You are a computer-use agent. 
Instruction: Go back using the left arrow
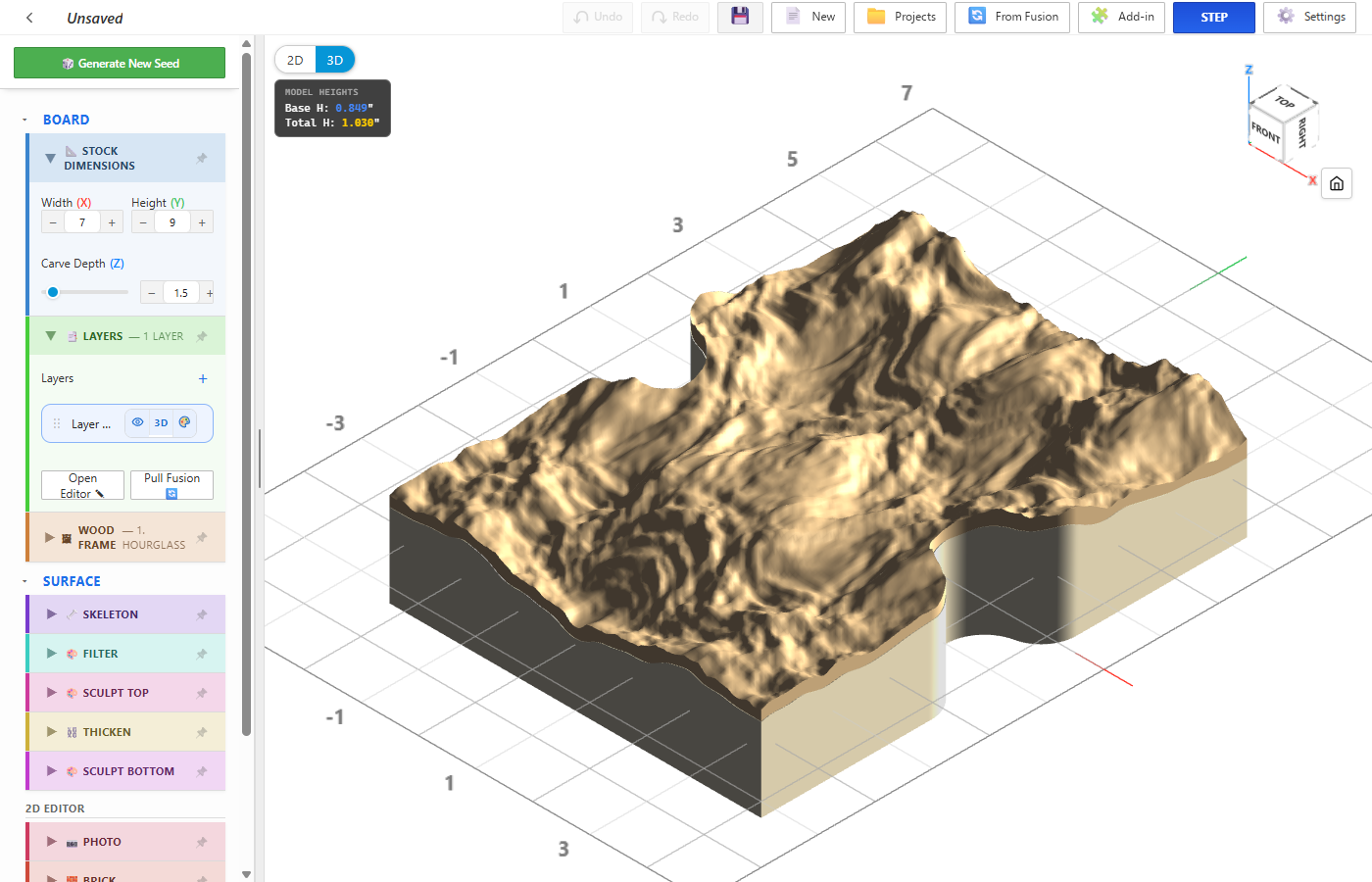tap(29, 18)
